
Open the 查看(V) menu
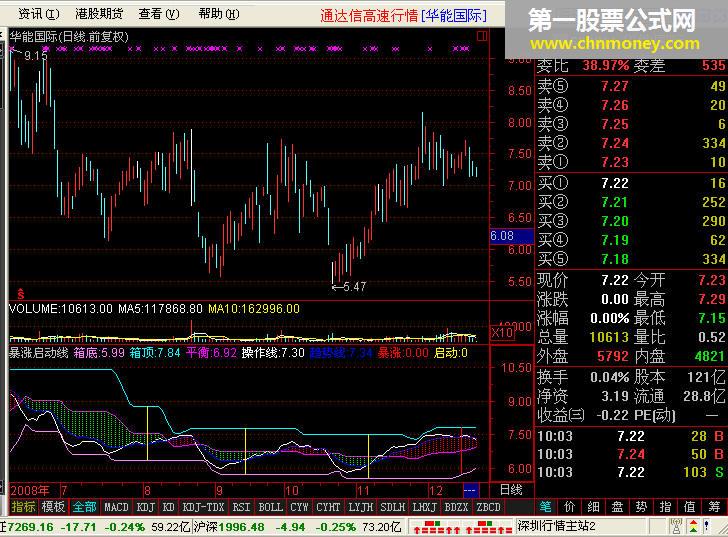[x=159, y=14]
